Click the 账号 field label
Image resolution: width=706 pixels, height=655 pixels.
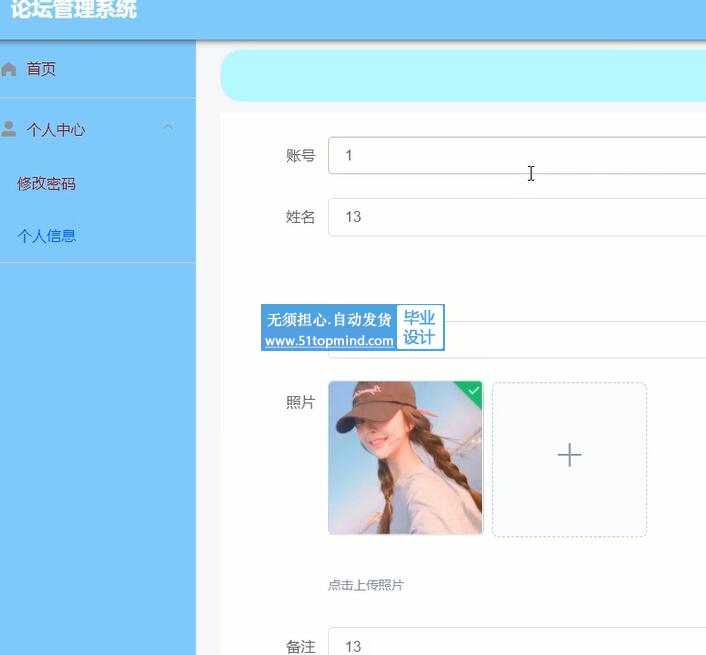(x=300, y=156)
